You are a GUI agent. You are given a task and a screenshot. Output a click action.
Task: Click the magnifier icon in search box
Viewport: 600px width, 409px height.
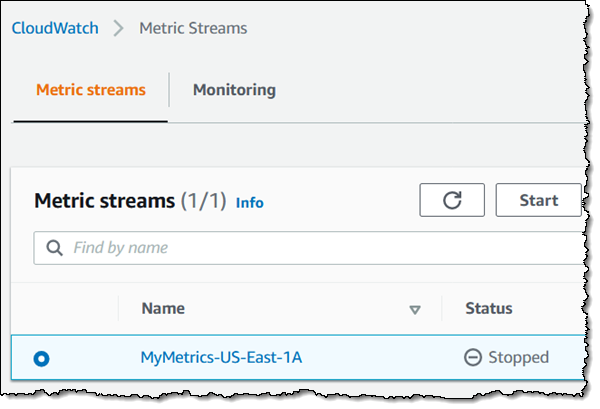(x=53, y=247)
